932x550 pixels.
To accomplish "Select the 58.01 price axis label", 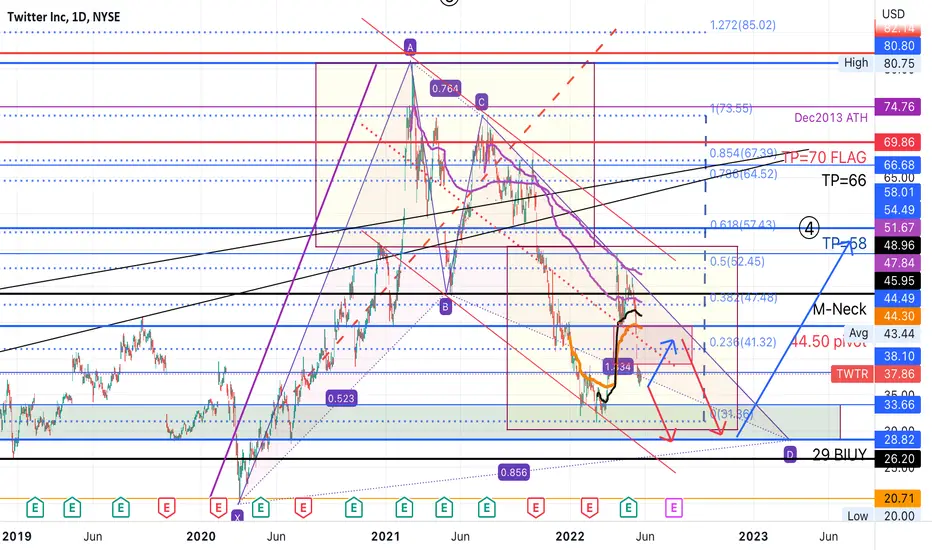I will 898,191.
